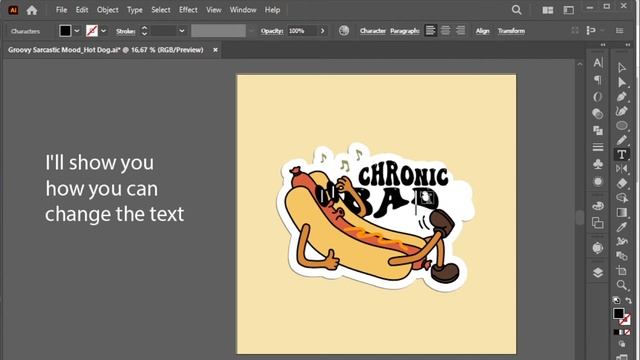640x360 pixels.
Task: Open the Color palette panel icon
Action: pyautogui.click(x=598, y=206)
